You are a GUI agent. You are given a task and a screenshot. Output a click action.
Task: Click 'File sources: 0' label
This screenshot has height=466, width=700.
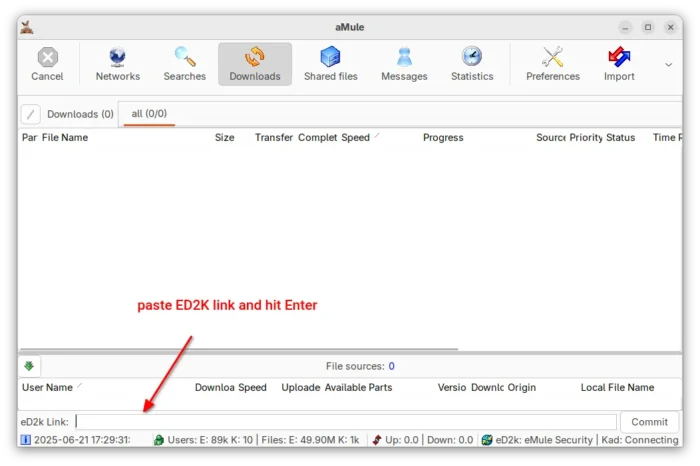360,366
